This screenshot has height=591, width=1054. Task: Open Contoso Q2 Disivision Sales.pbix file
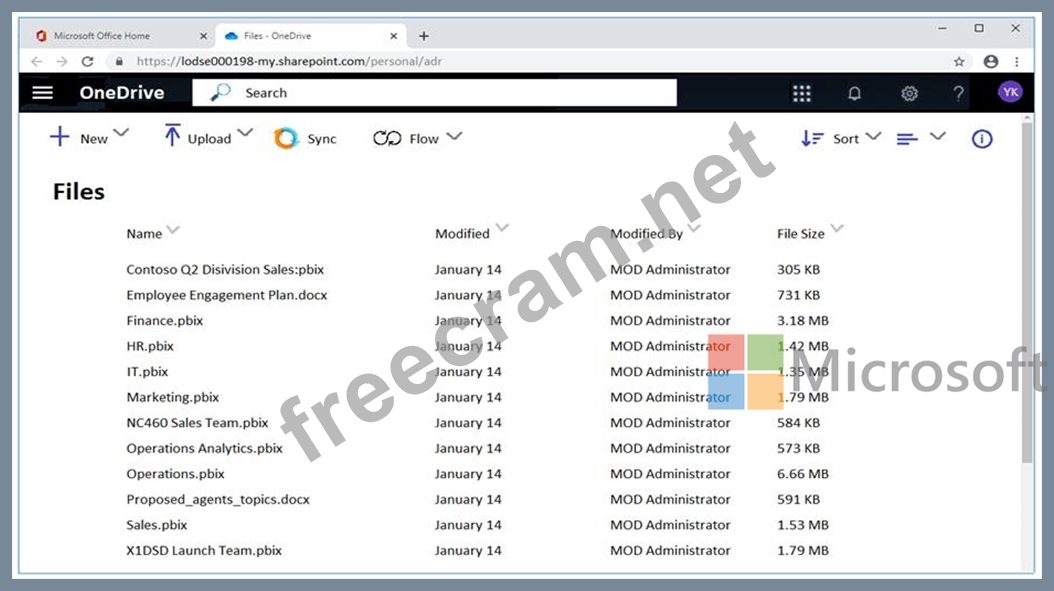[225, 270]
